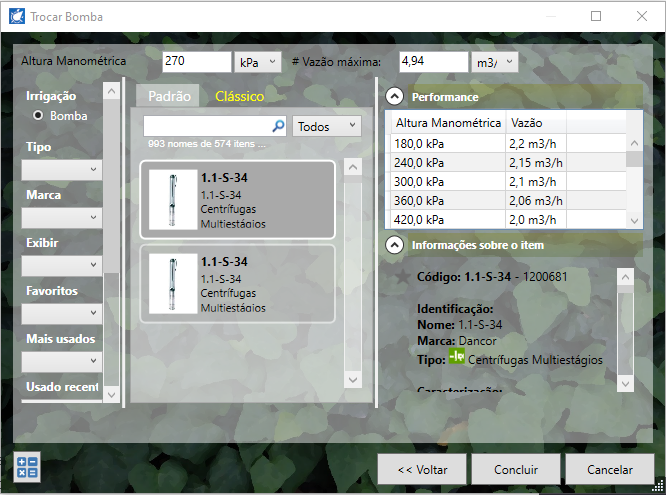The image size is (666, 495).
Task: Click the Altura Manométrica input field
Action: pos(196,62)
